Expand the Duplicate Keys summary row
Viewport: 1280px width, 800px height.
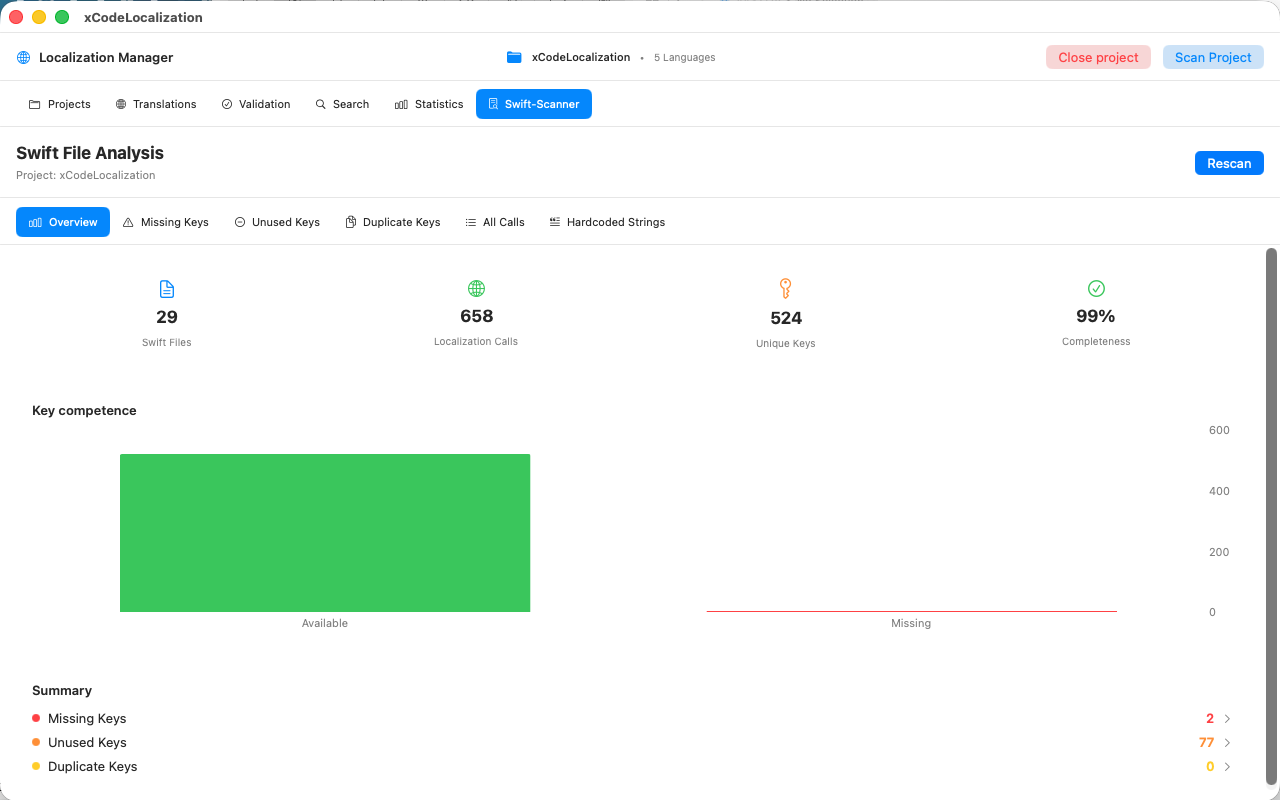1228,766
